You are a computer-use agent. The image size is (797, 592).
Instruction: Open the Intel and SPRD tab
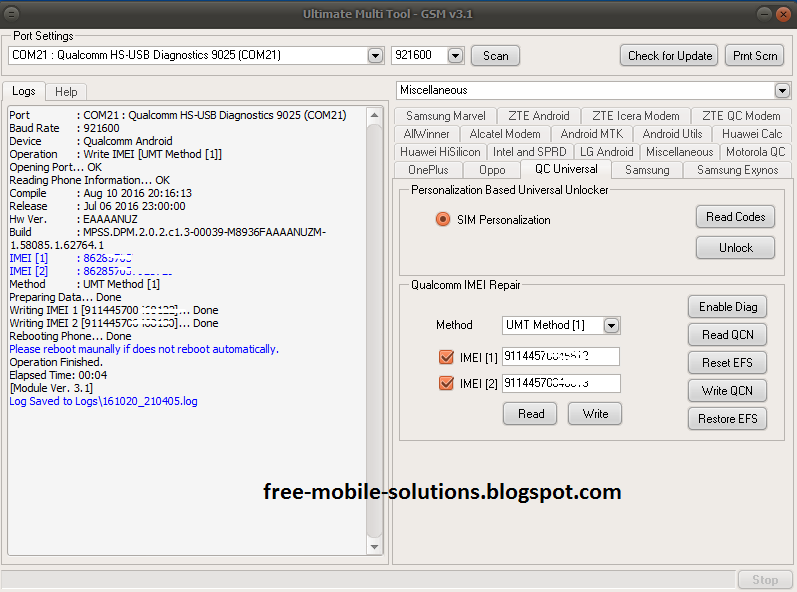click(x=530, y=152)
